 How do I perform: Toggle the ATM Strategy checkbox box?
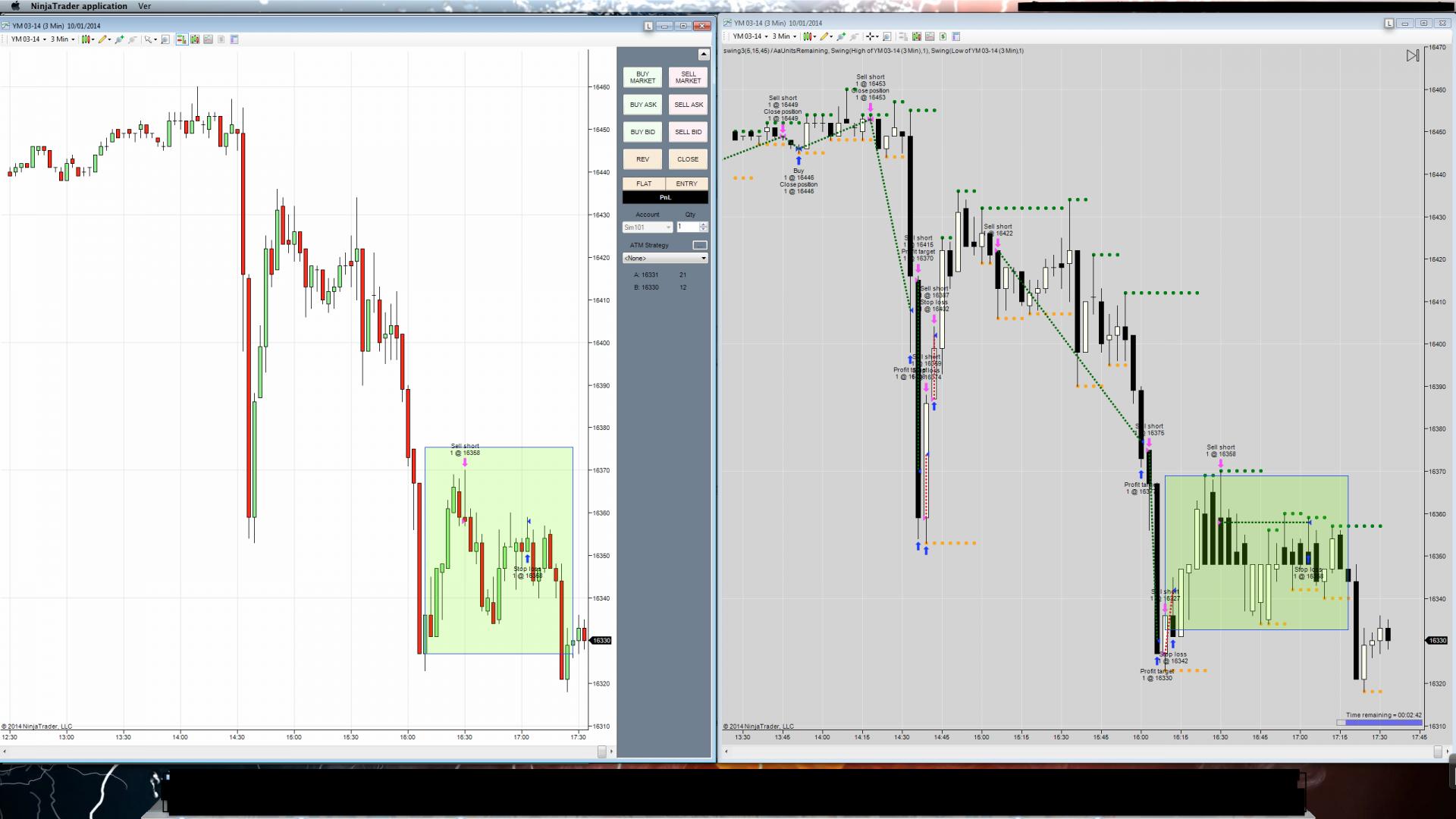point(699,245)
